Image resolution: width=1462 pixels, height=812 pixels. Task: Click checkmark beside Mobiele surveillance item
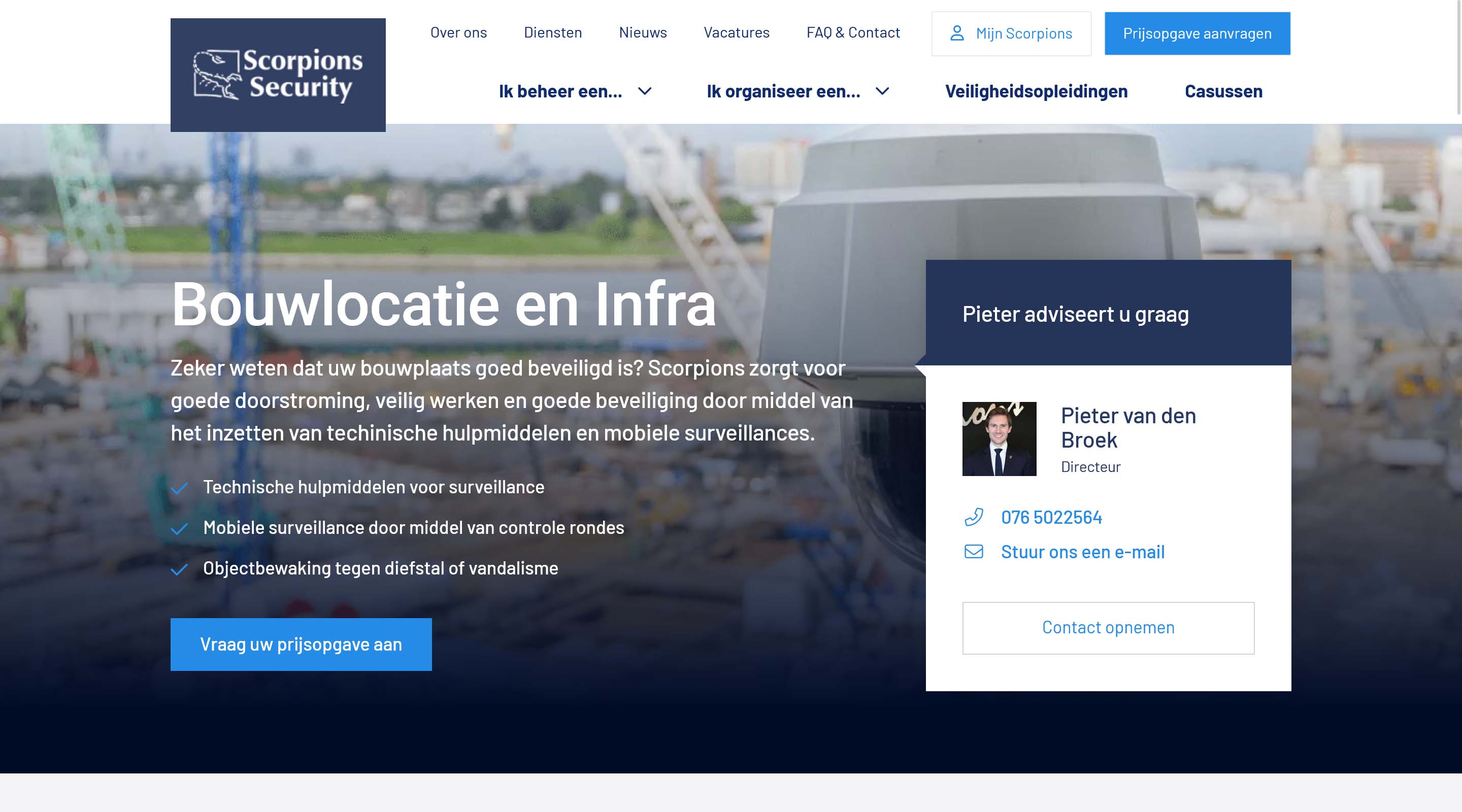(179, 529)
